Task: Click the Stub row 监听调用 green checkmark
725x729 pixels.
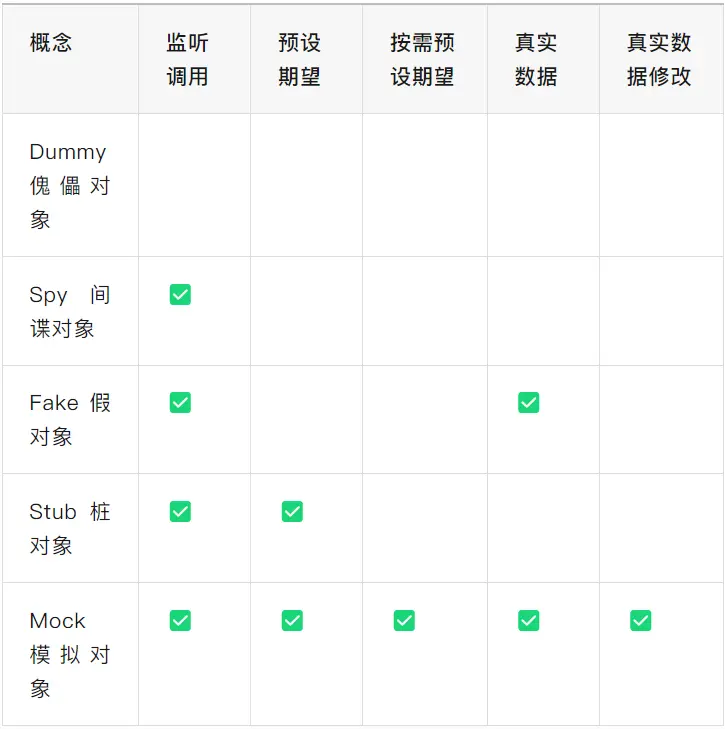Action: coord(180,511)
